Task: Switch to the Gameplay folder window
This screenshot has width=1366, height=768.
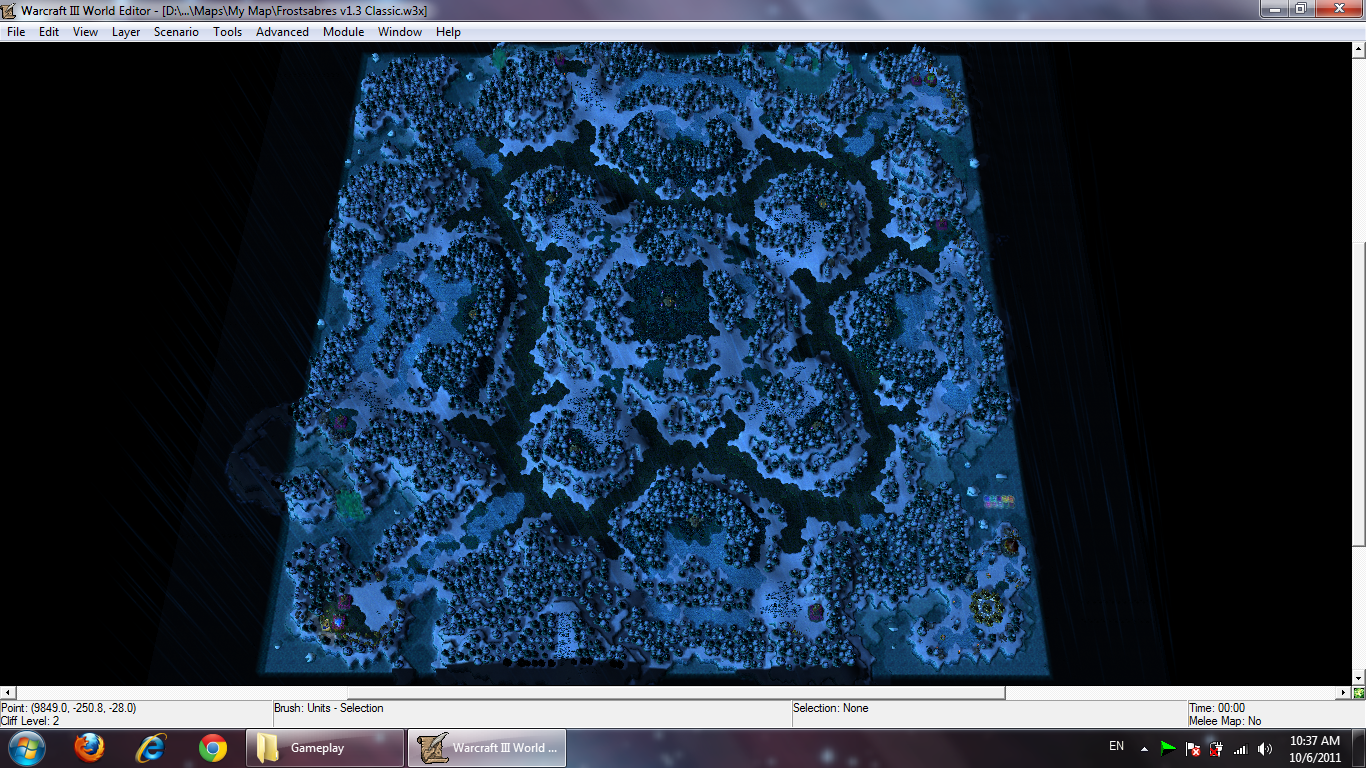Action: click(x=325, y=748)
